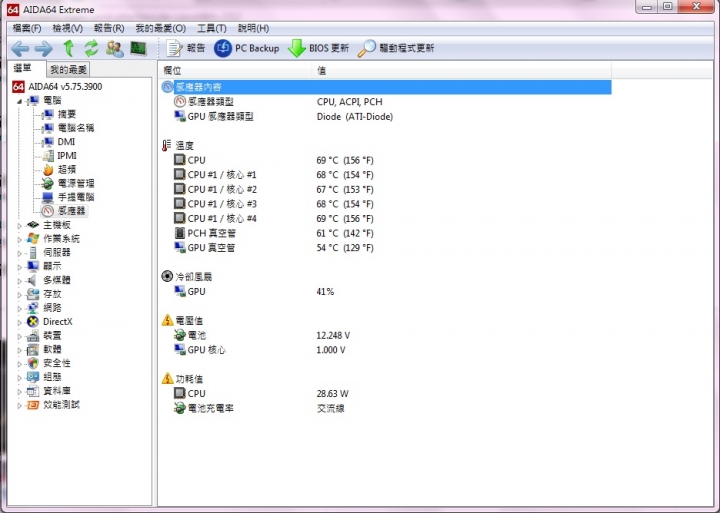Screen dimensions: 720x513
Task: Click the 安全性 shield icon
Action: [x=33, y=363]
